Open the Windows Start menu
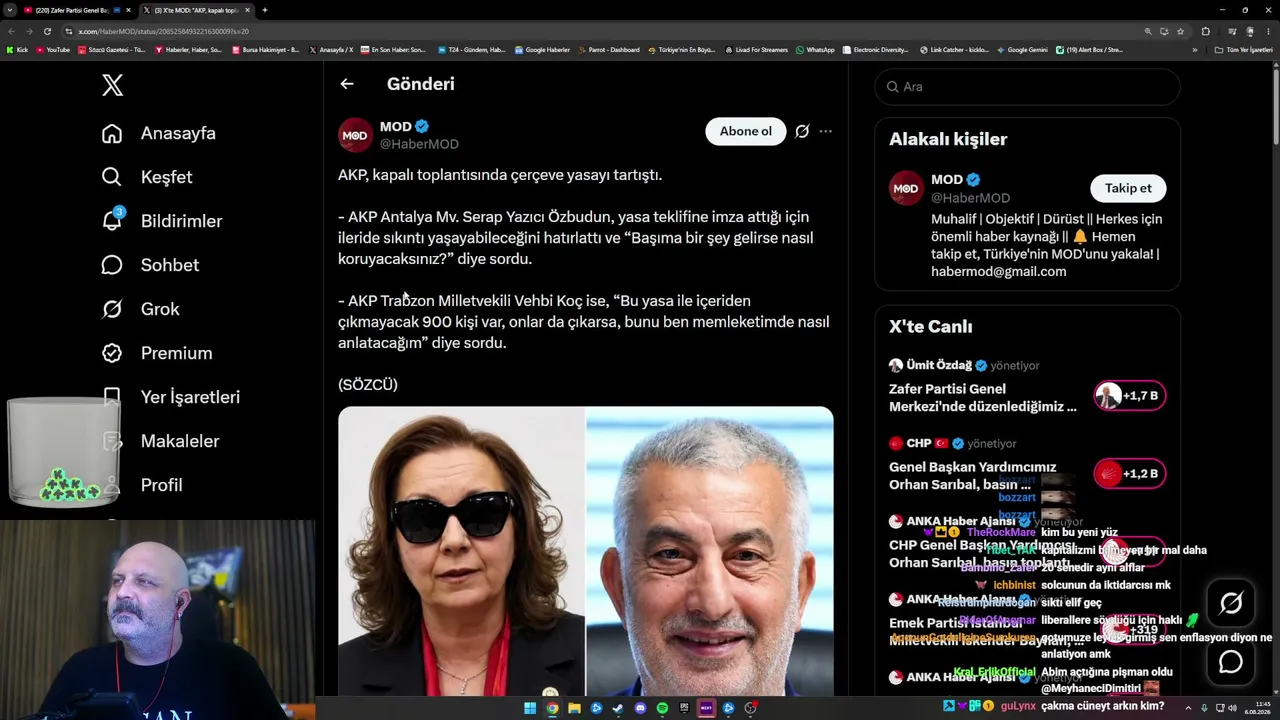Image resolution: width=1280 pixels, height=720 pixels. click(530, 708)
